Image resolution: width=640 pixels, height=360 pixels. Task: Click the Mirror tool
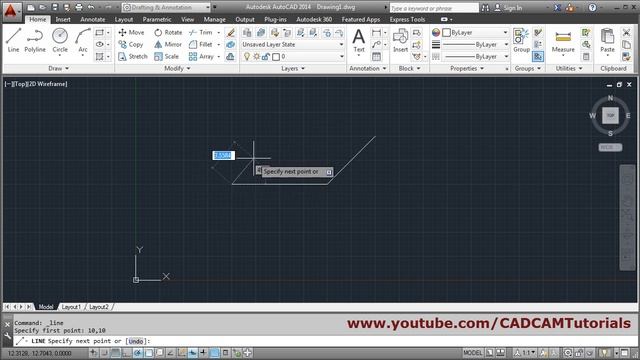168,44
